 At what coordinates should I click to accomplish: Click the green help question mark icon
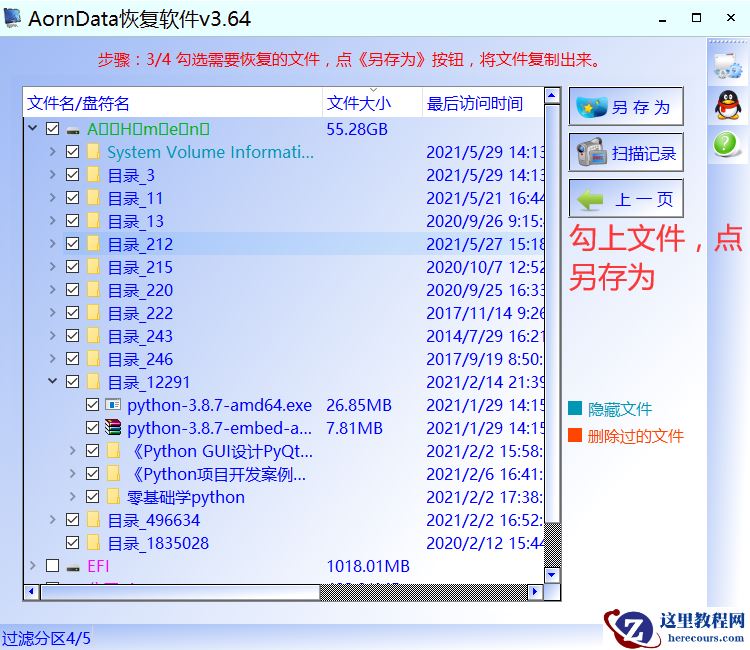(x=726, y=143)
